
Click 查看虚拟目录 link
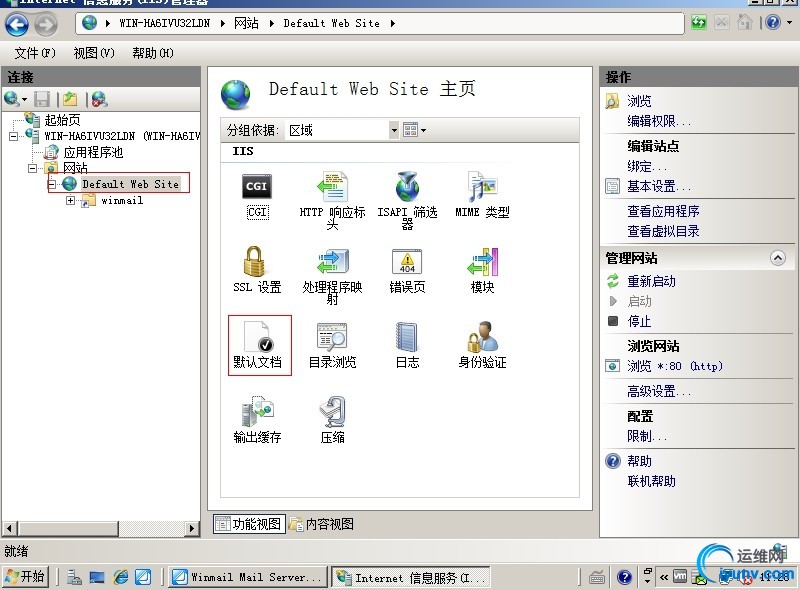pyautogui.click(x=663, y=231)
